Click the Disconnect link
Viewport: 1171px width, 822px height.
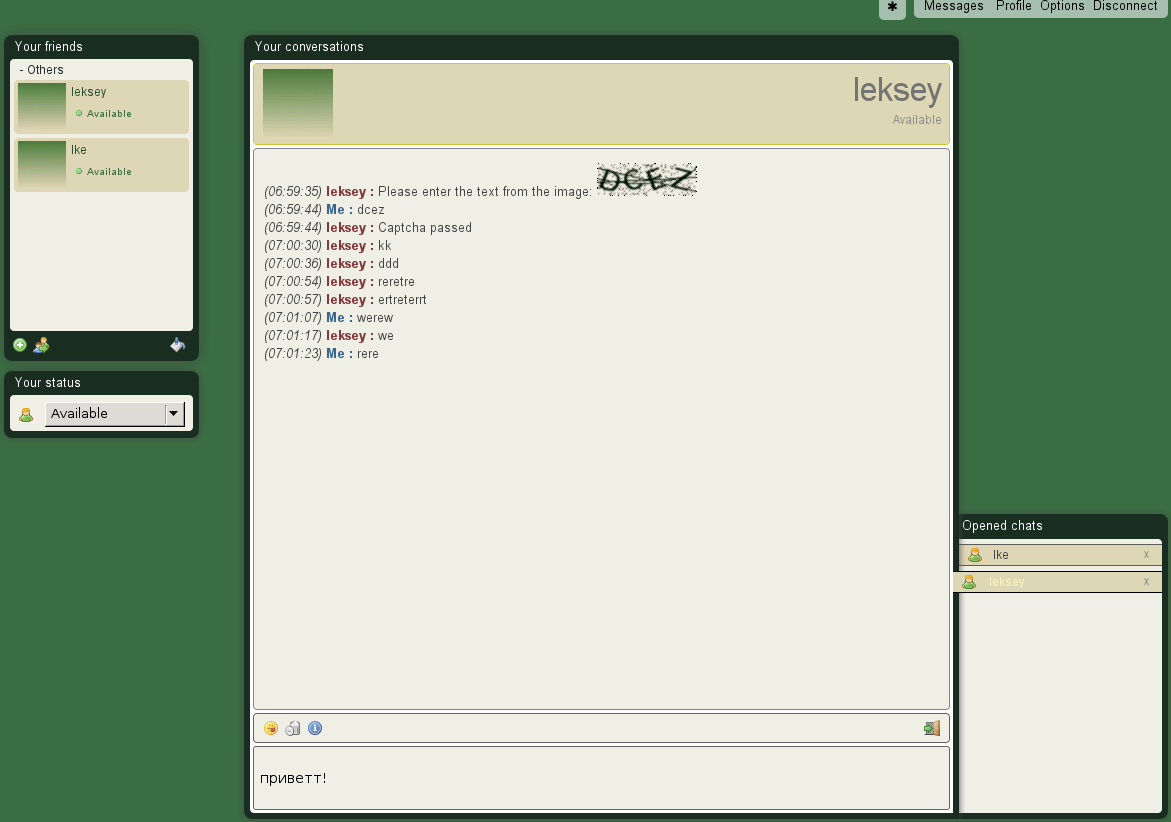coord(1125,6)
